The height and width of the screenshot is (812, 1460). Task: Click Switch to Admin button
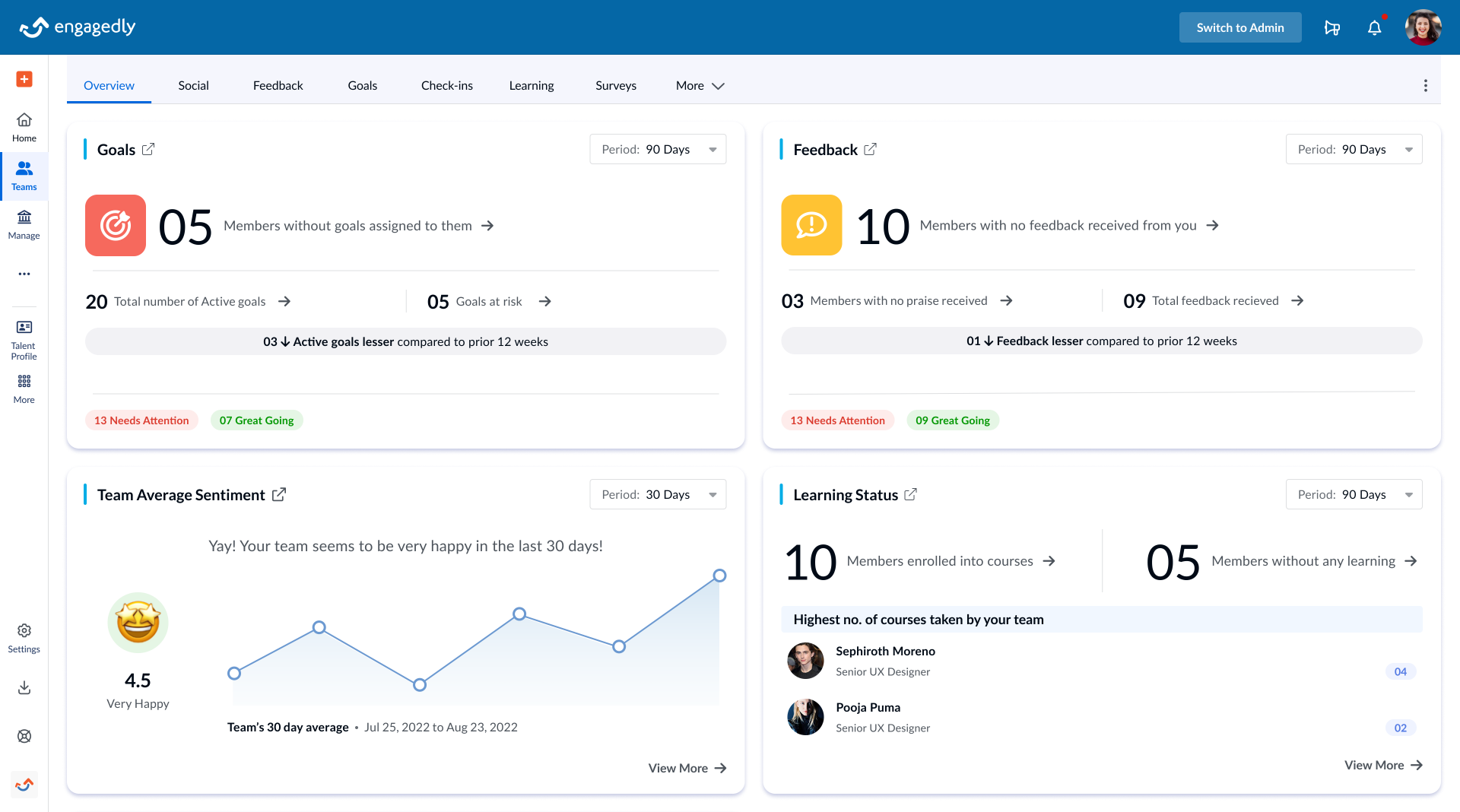click(1239, 27)
